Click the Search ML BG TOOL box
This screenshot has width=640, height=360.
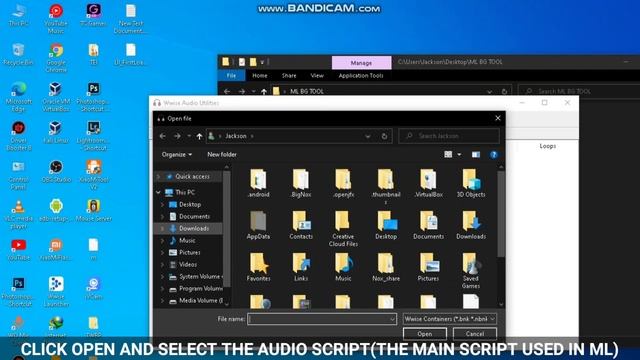pyautogui.click(x=580, y=91)
